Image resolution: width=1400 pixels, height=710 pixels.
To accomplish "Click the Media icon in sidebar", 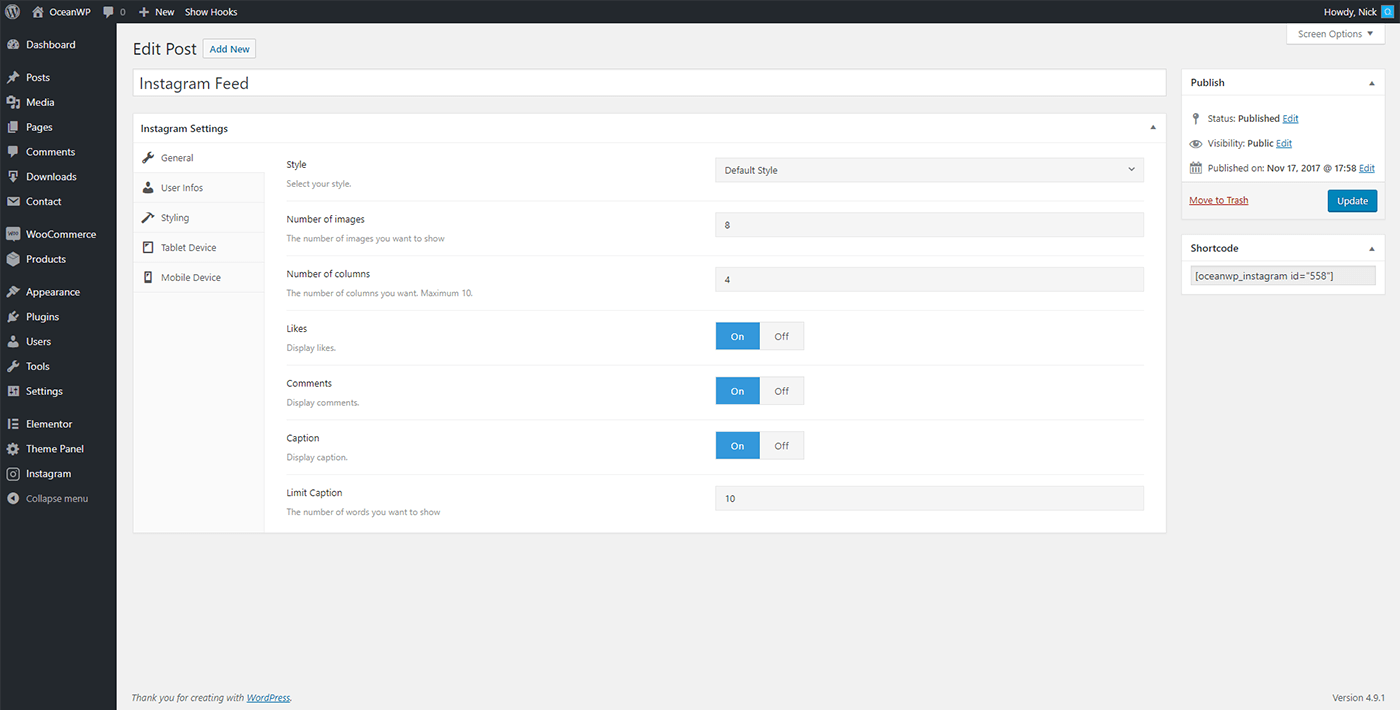I will (x=13, y=102).
